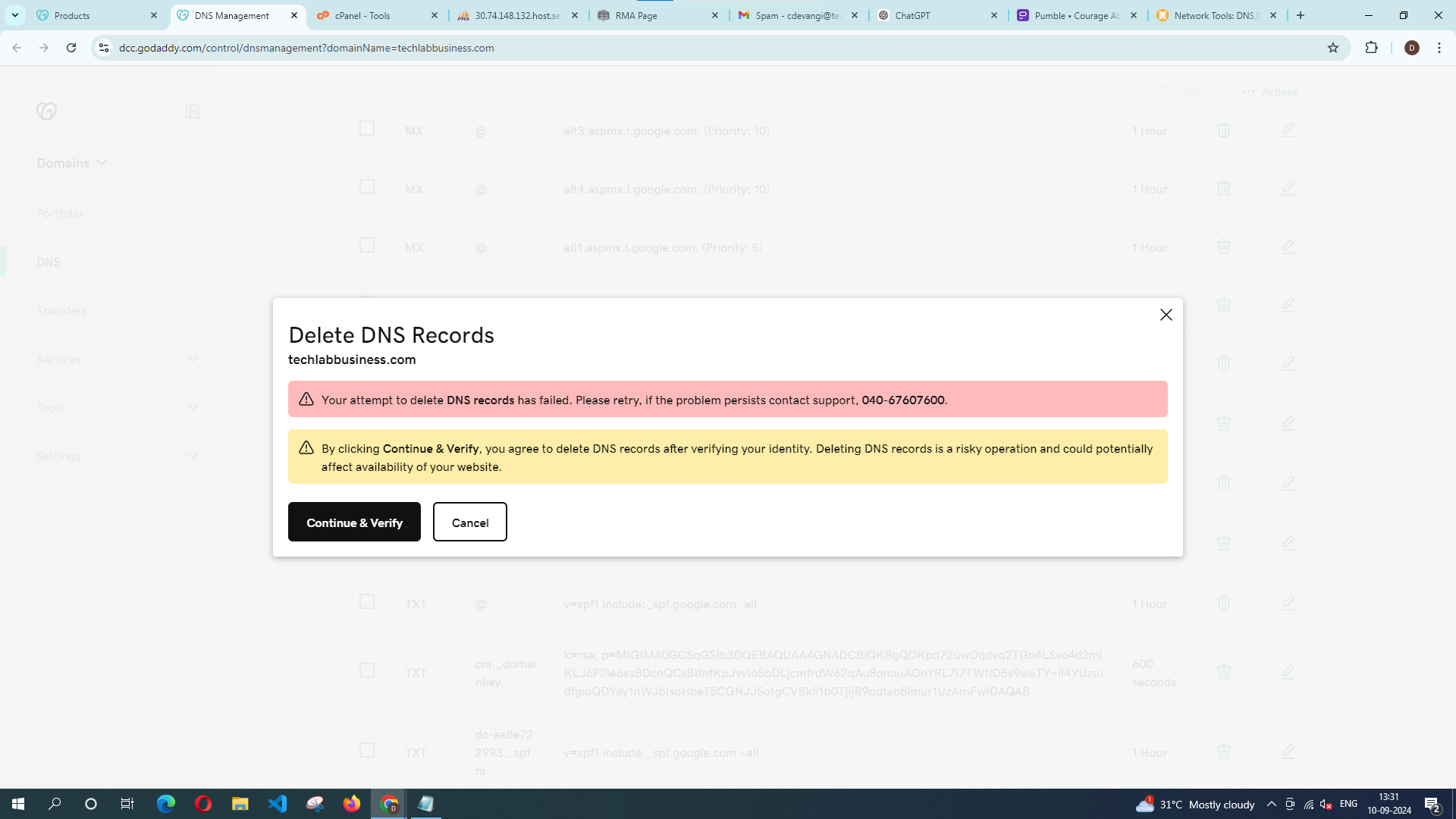
Task: Open DNS in the sidebar
Action: 48,262
